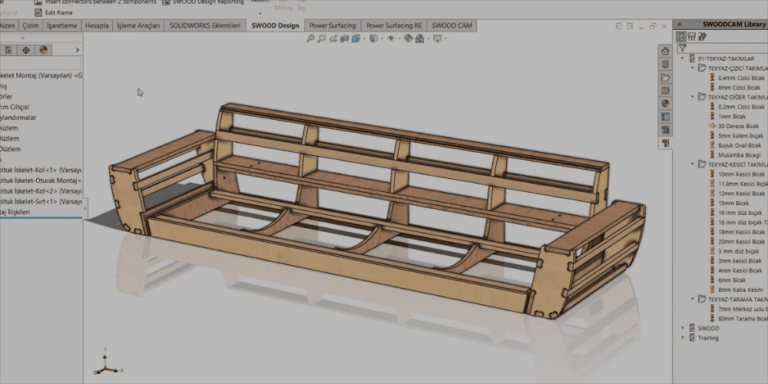Open the Apply Scene dropdown arrow
Viewport: 768px width, 384px height.
[428, 38]
